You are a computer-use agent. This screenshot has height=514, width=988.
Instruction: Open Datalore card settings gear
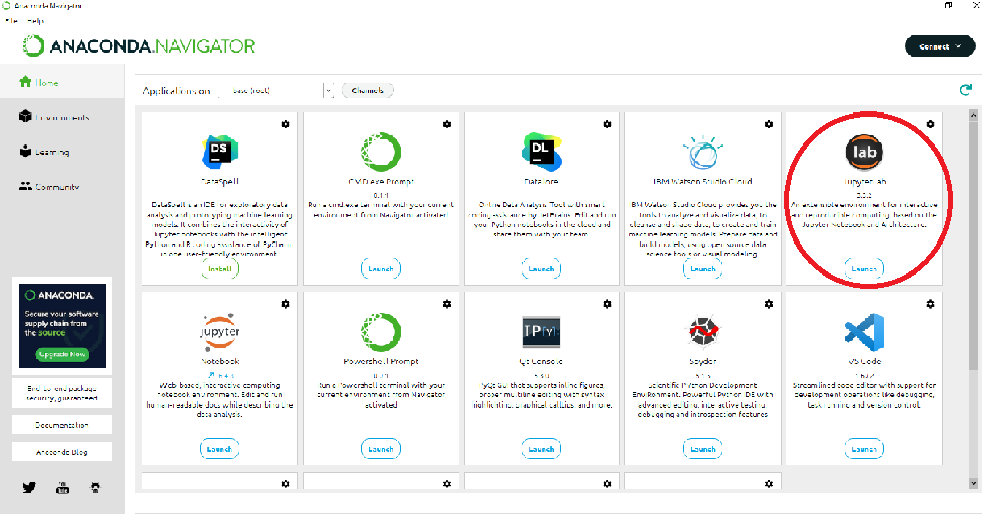coord(607,124)
